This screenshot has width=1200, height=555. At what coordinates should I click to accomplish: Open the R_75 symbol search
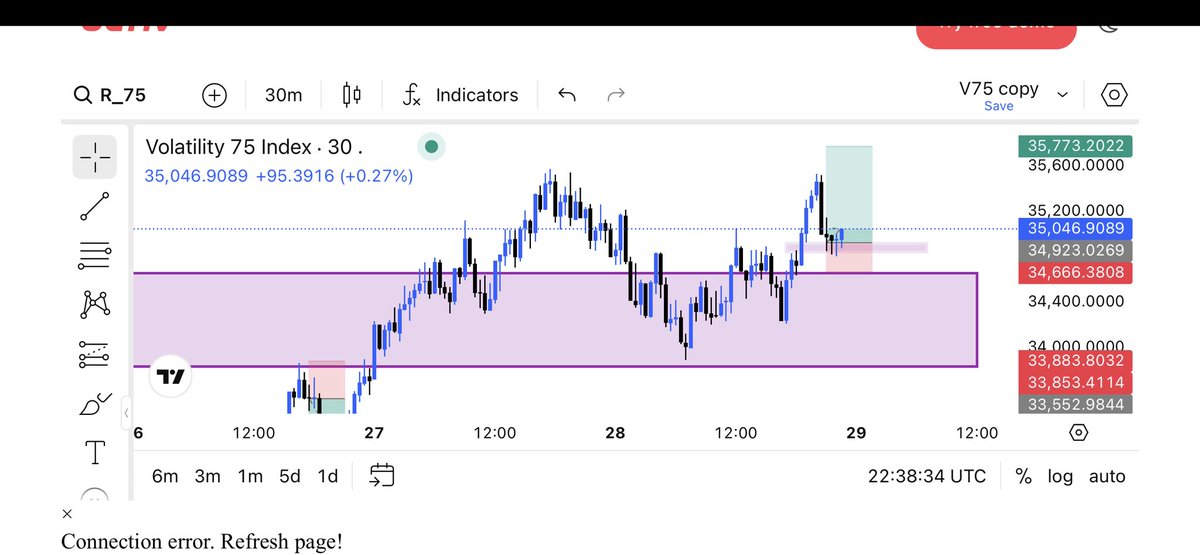(x=110, y=95)
